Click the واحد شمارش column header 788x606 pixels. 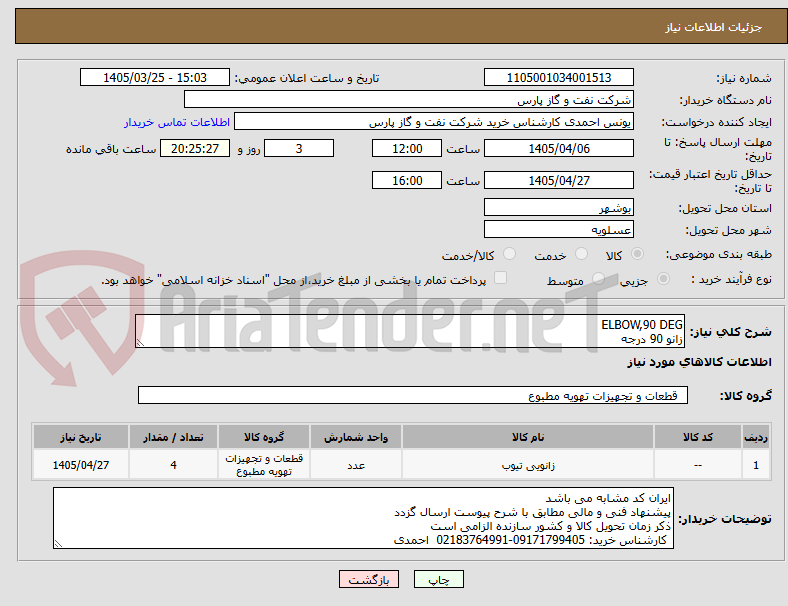tap(356, 437)
